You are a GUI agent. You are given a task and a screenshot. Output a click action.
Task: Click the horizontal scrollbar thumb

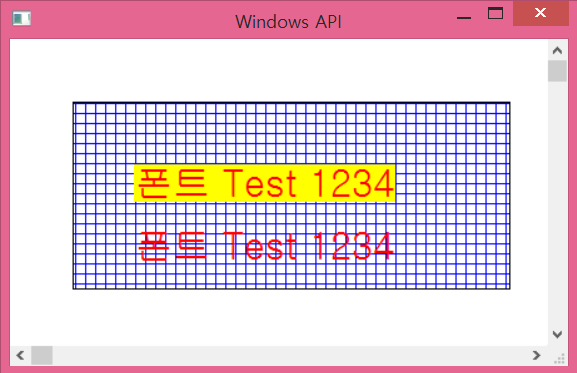[42, 355]
